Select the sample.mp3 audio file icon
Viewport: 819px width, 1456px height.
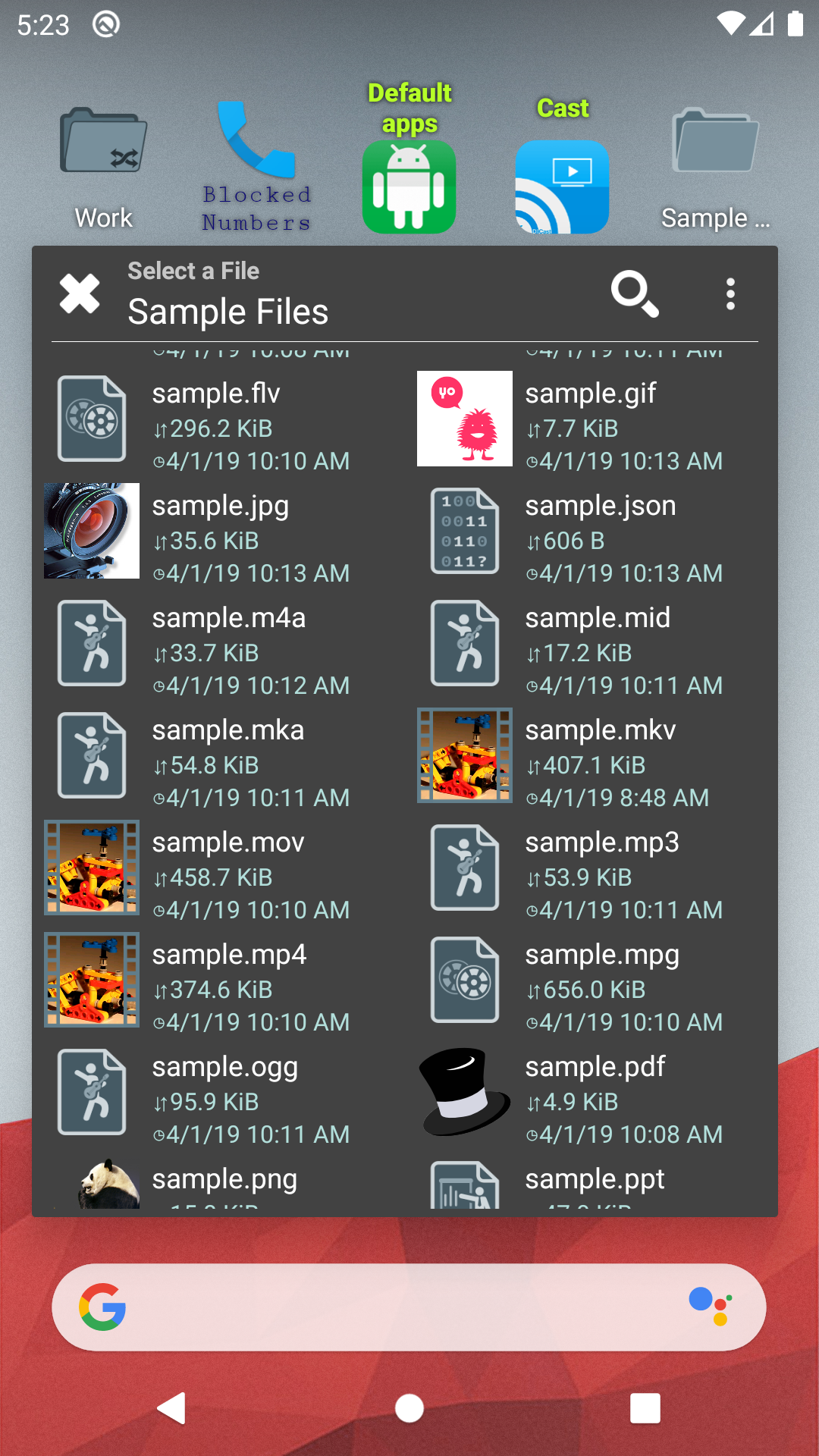[x=465, y=868]
